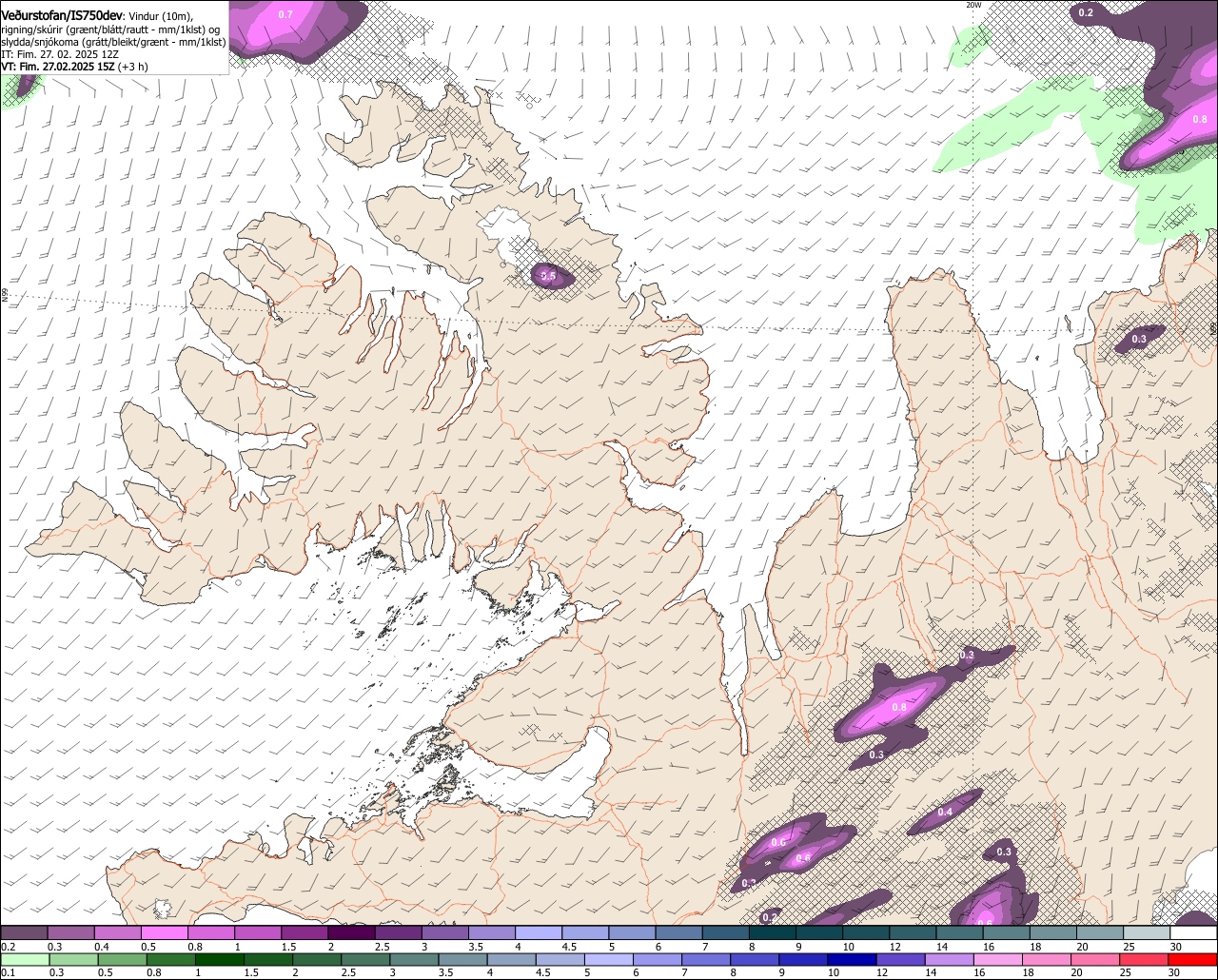This screenshot has width=1218, height=980.
Task: Click the white swatch ending the snow legend row
Action: 1192,932
